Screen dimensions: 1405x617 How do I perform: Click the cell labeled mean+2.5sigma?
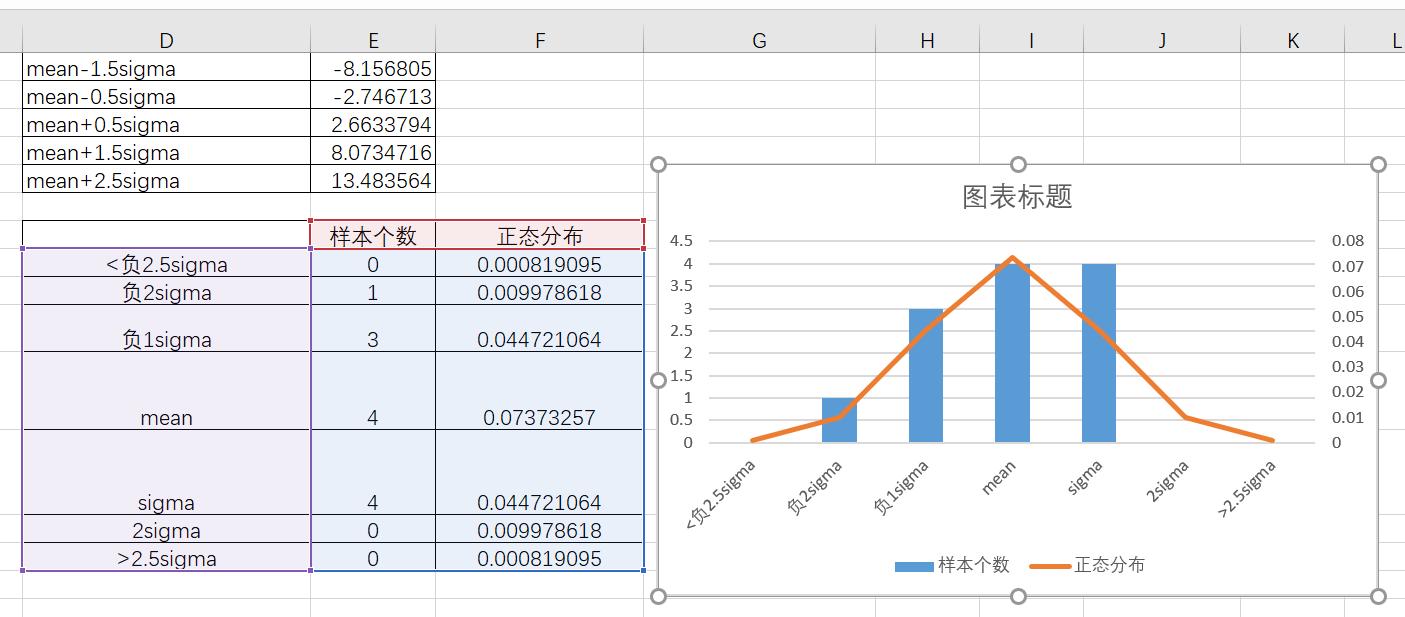166,180
